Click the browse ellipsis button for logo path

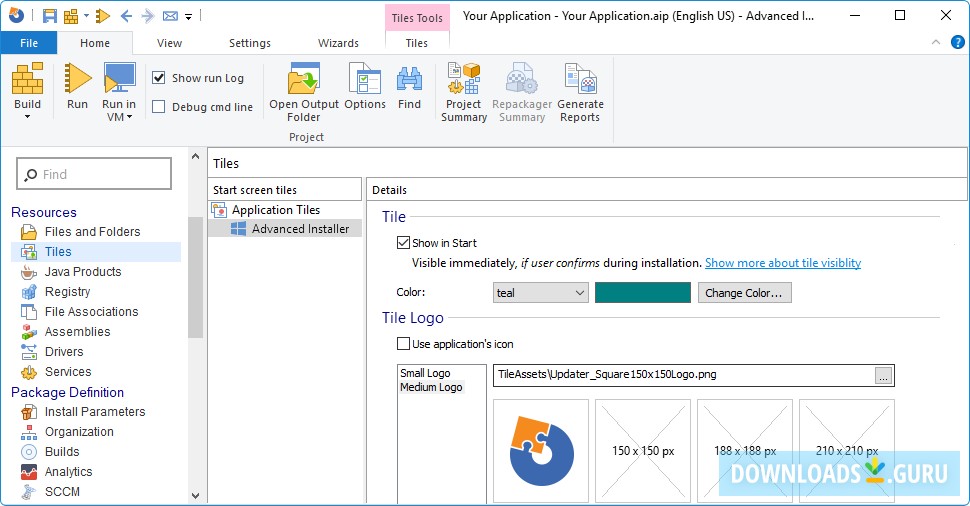(883, 375)
